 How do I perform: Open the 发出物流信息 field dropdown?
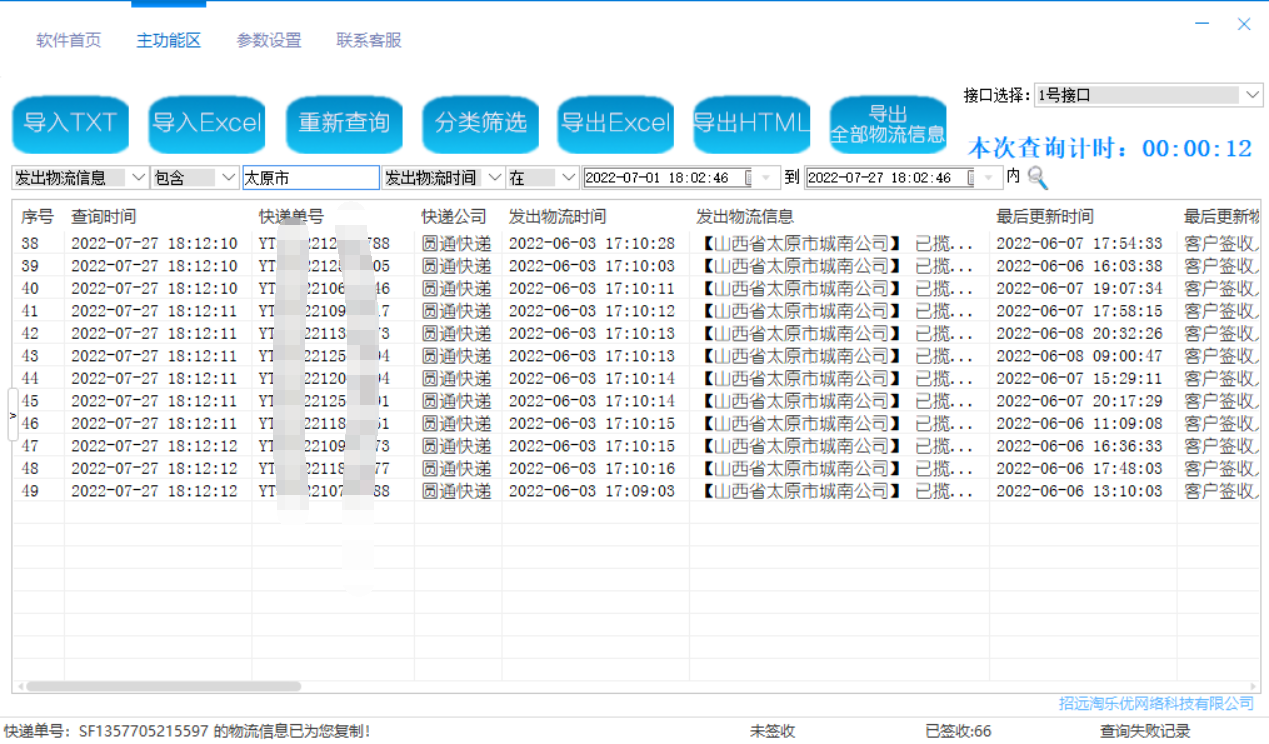click(x=139, y=178)
